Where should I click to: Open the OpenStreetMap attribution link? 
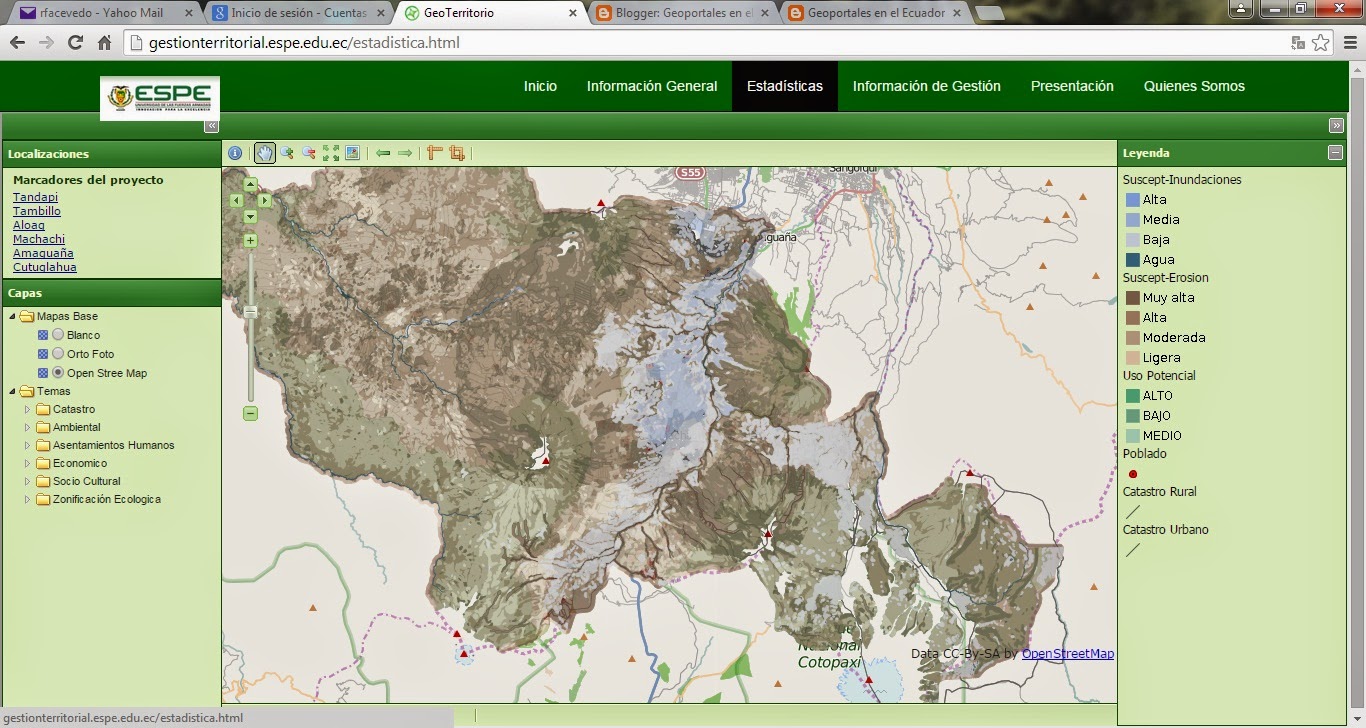coord(1068,654)
